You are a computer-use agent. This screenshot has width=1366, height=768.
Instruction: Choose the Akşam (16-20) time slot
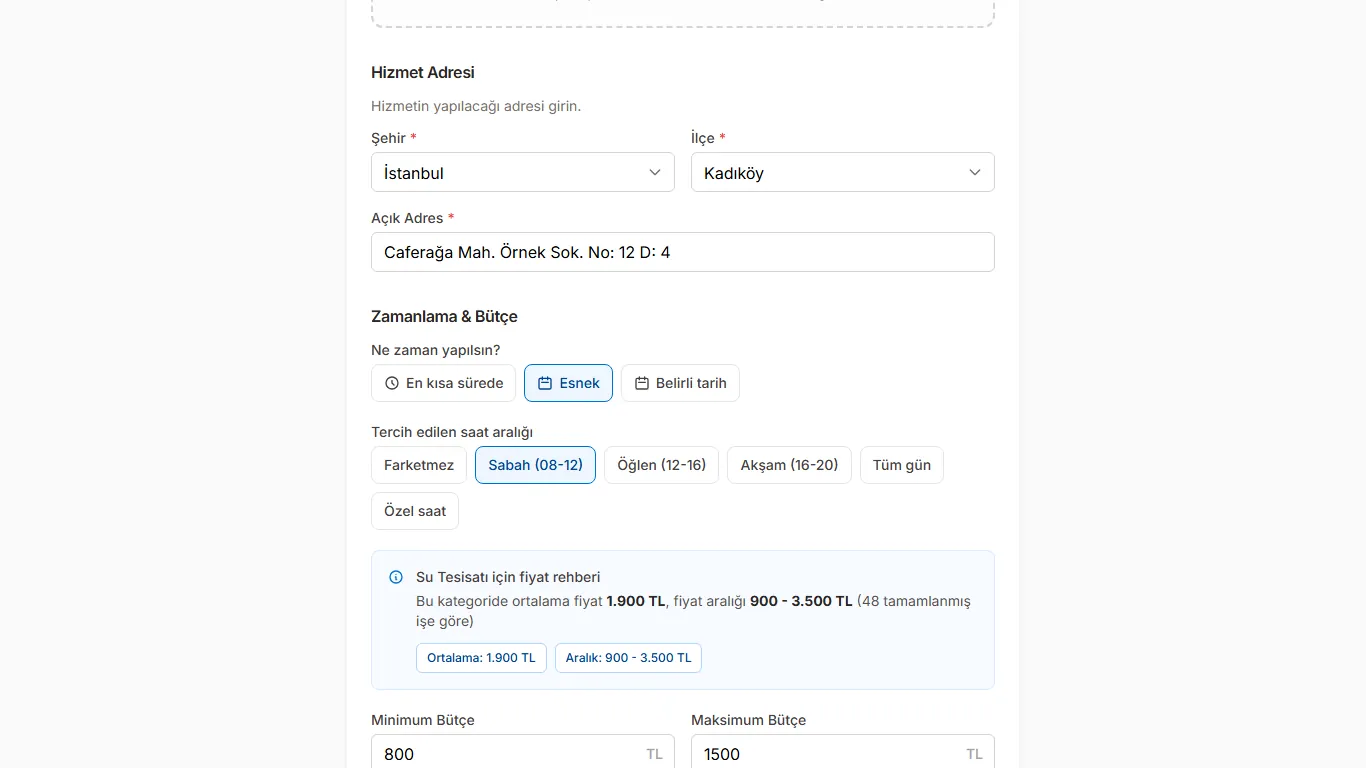point(789,465)
